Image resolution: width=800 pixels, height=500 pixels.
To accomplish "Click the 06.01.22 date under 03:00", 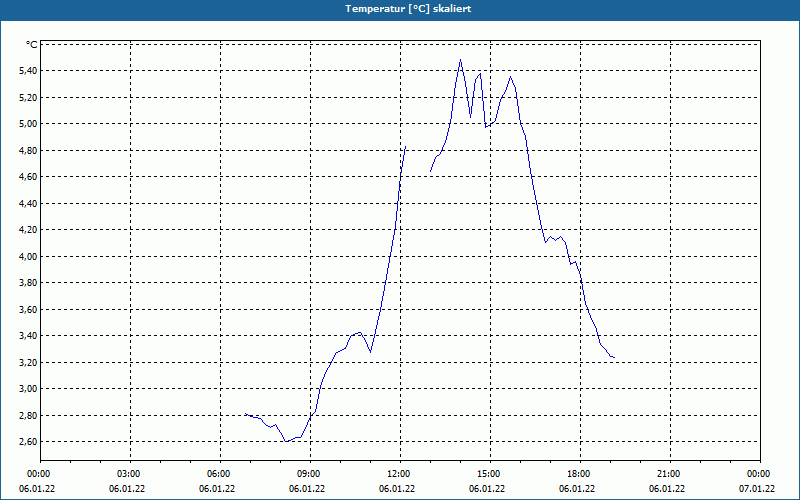I will (x=127, y=489).
